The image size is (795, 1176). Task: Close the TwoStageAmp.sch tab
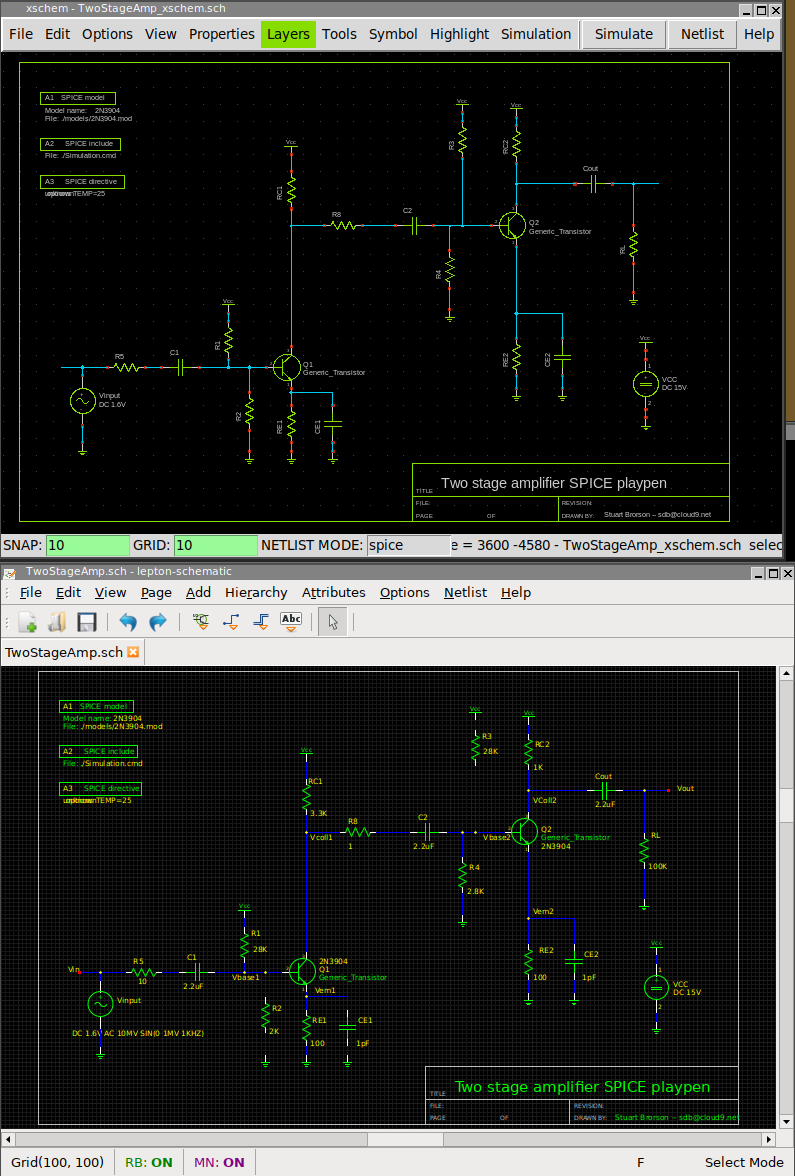click(133, 652)
